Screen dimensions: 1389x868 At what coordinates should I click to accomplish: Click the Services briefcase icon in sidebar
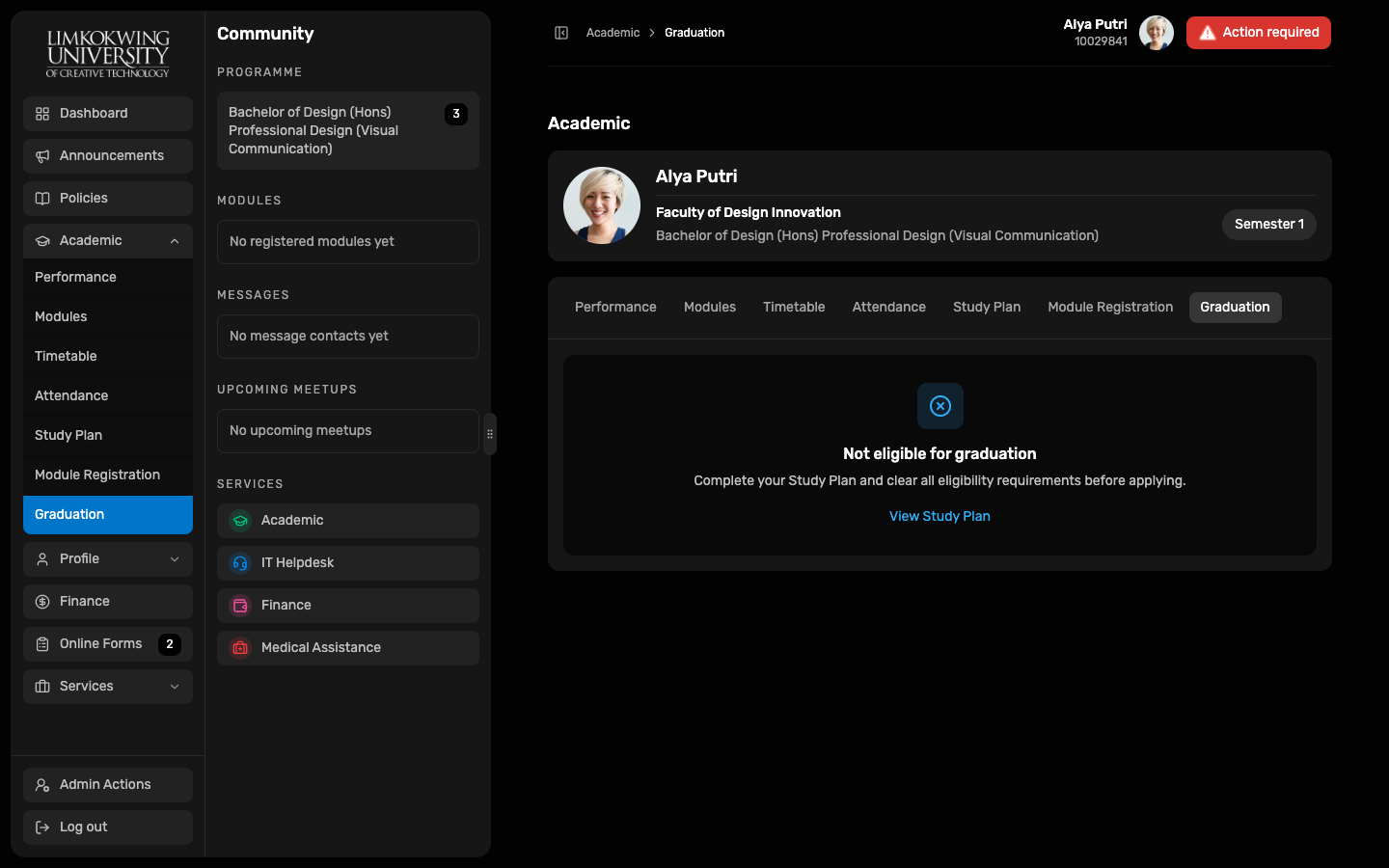tap(42, 687)
